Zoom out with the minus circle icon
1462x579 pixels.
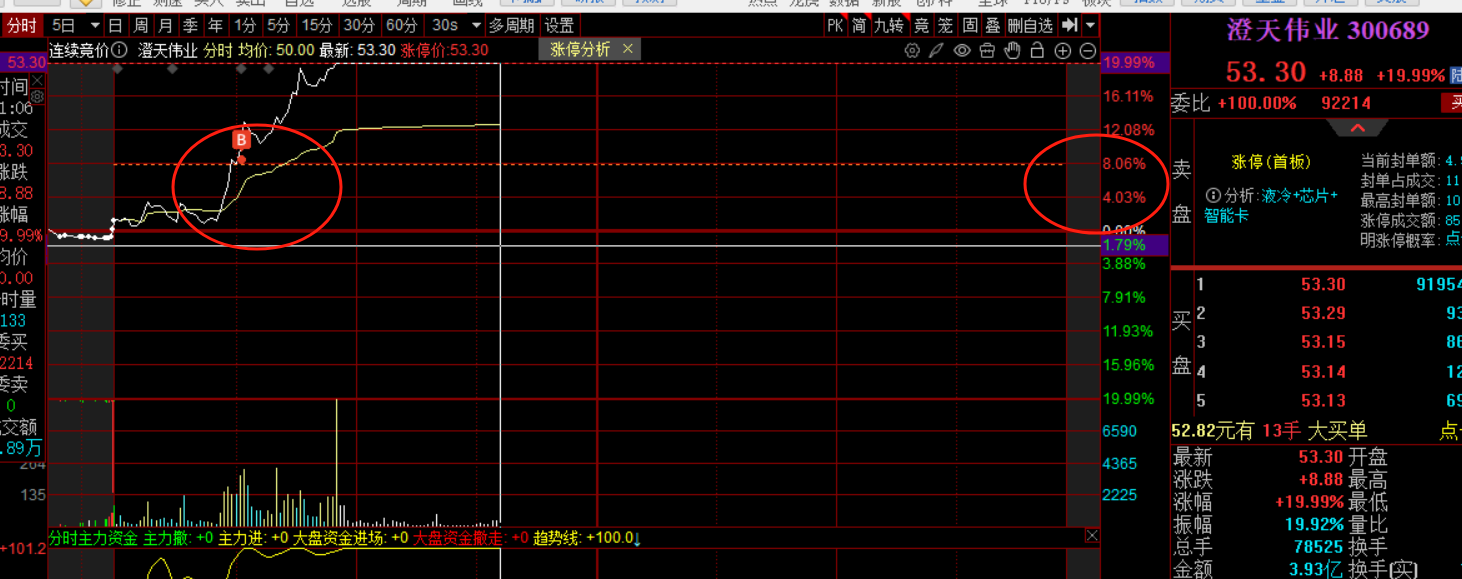pos(1088,50)
